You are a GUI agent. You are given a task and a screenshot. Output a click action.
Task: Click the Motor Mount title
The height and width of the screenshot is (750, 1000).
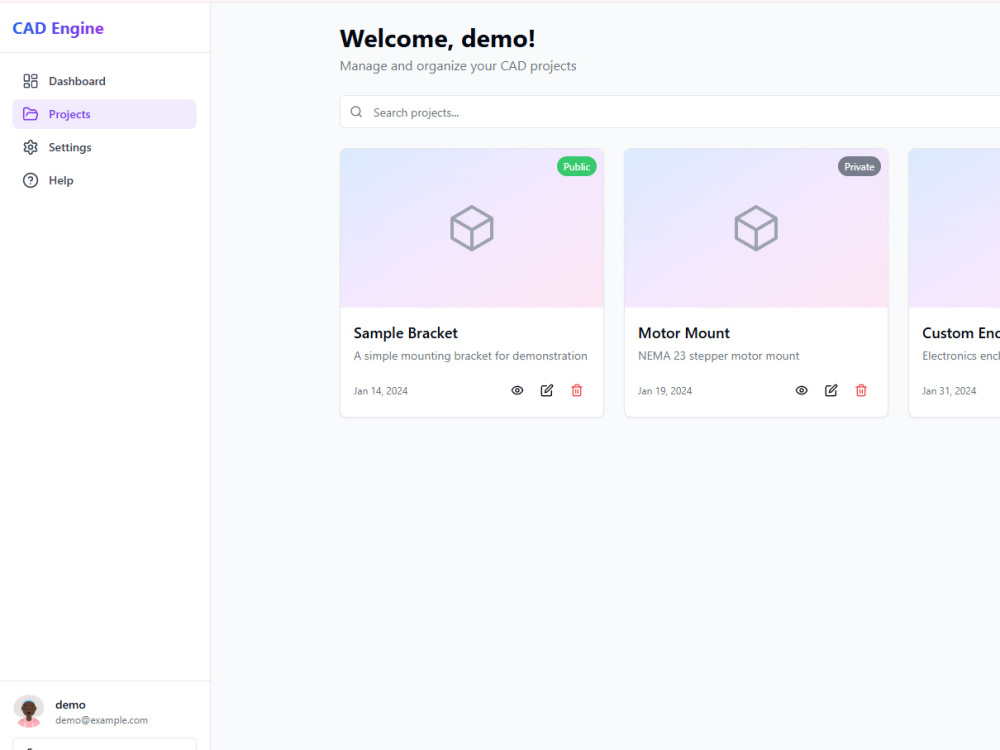click(x=684, y=333)
